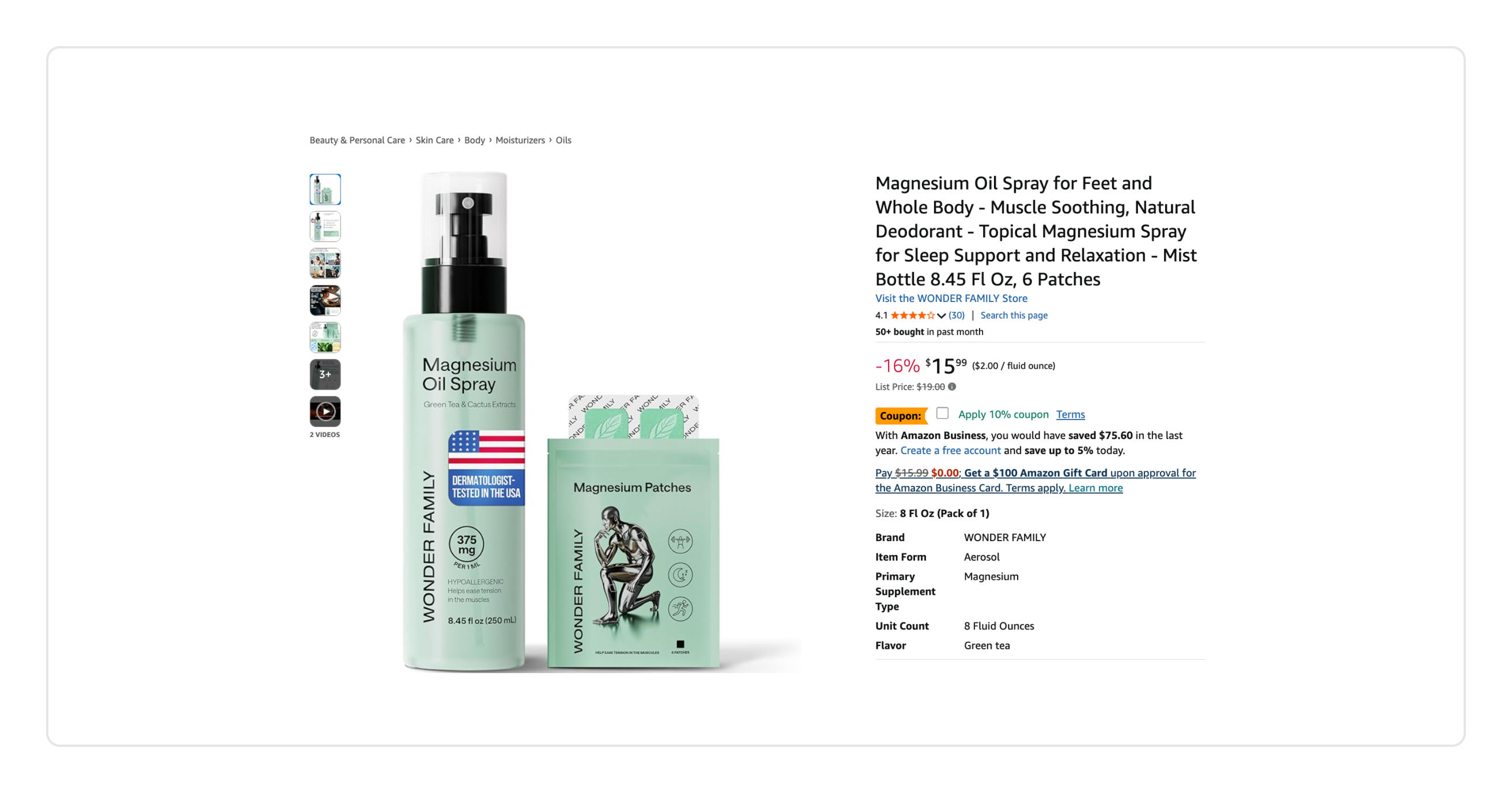Image resolution: width=1512 pixels, height=793 pixels.
Task: Go to Beauty & Personal Care breadcrumb
Action: [357, 140]
